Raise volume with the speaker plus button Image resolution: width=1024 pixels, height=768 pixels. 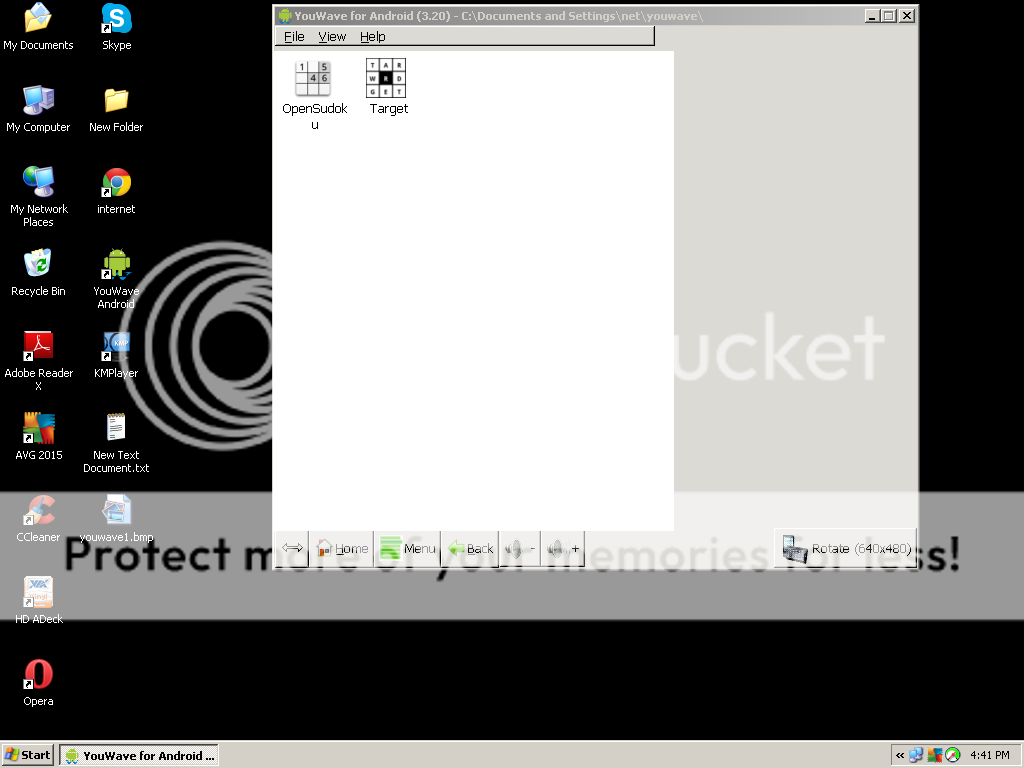tap(563, 549)
